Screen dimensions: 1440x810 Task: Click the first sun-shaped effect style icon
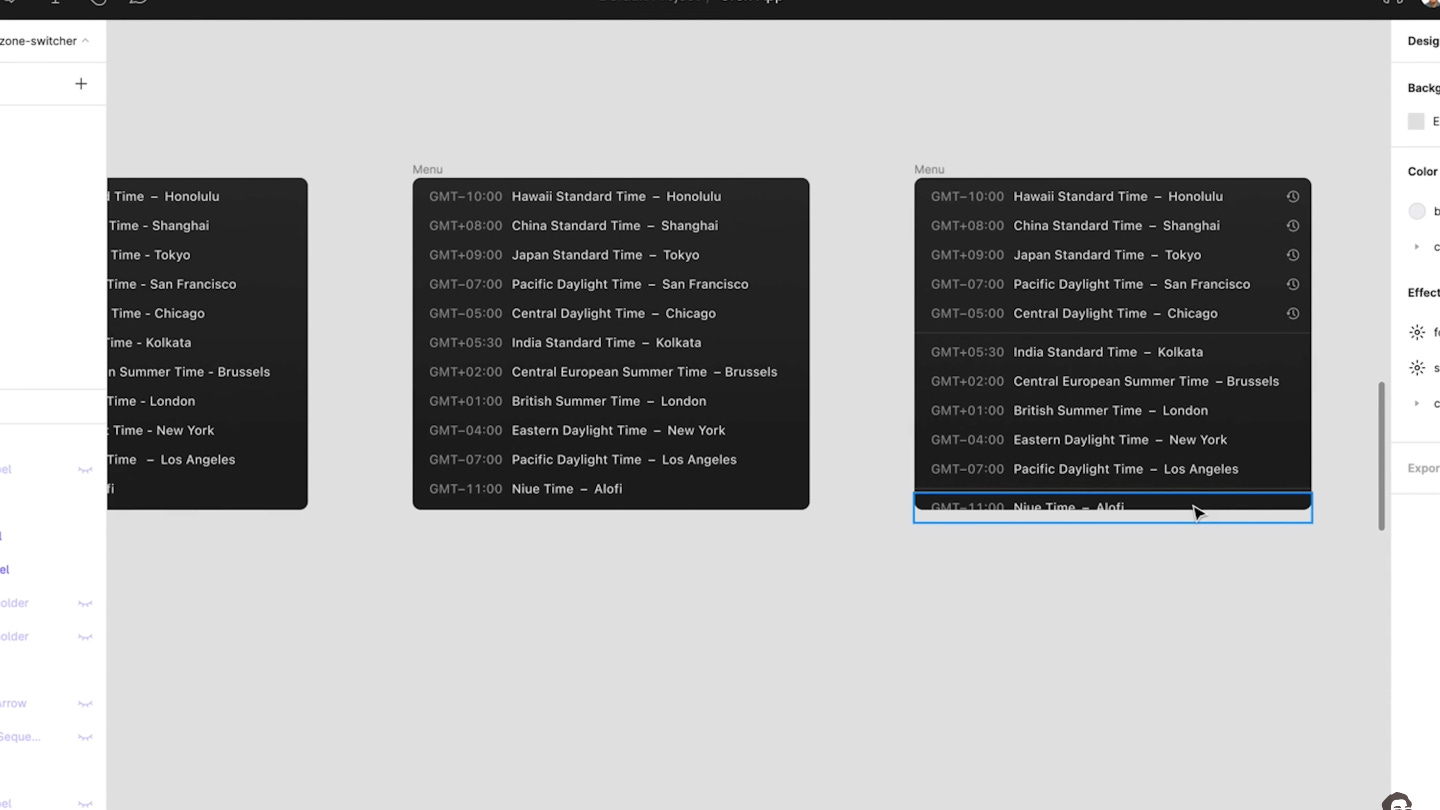(1417, 332)
